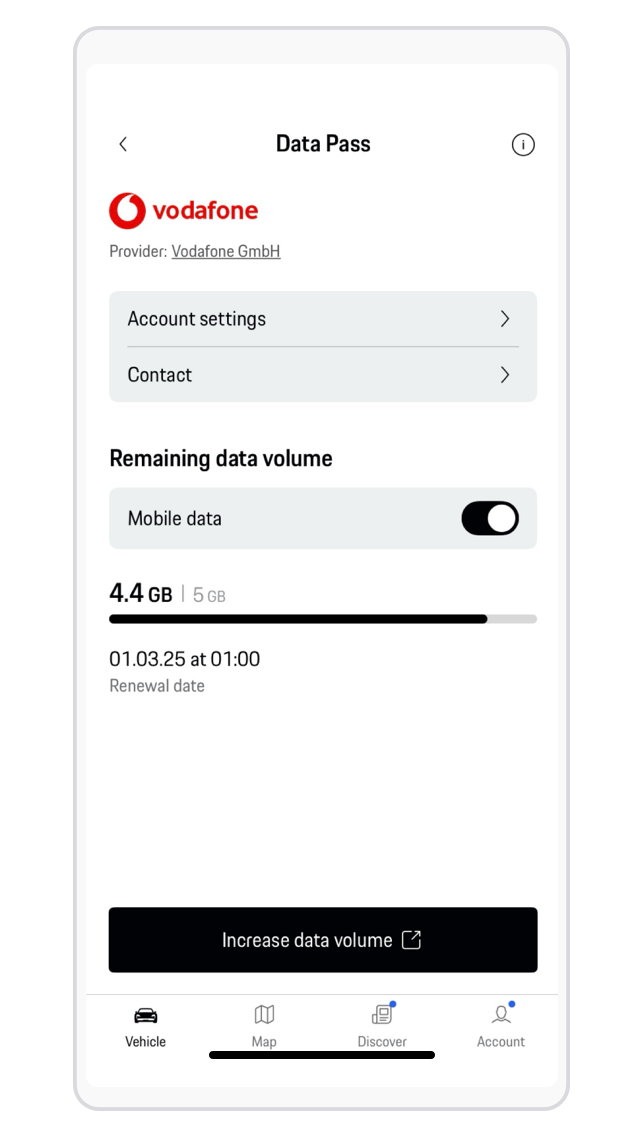Click the remaining data progress bar
Image resolution: width=640 pixels, height=1137 pixels.
[322, 619]
